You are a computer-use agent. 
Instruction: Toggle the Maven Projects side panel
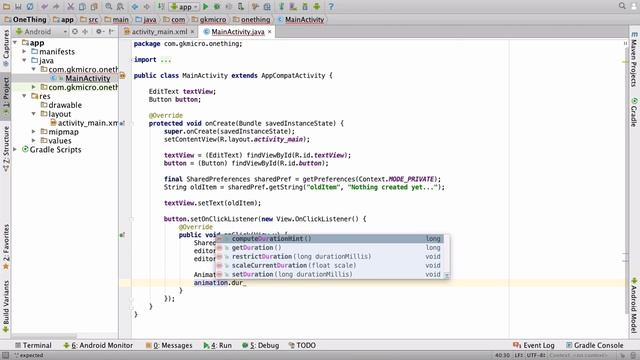(634, 60)
